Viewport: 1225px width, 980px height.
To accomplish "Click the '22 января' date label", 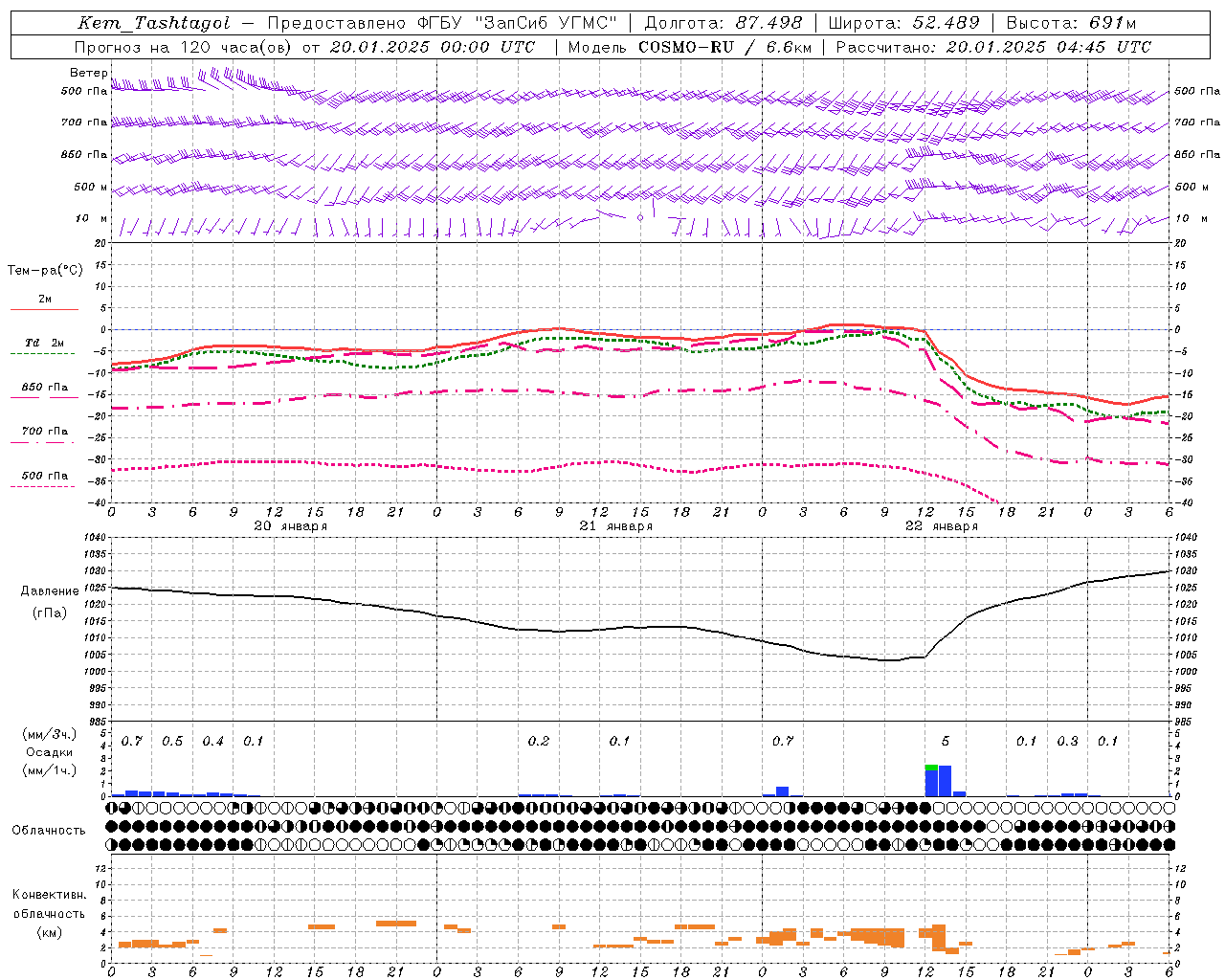I will coord(942,526).
